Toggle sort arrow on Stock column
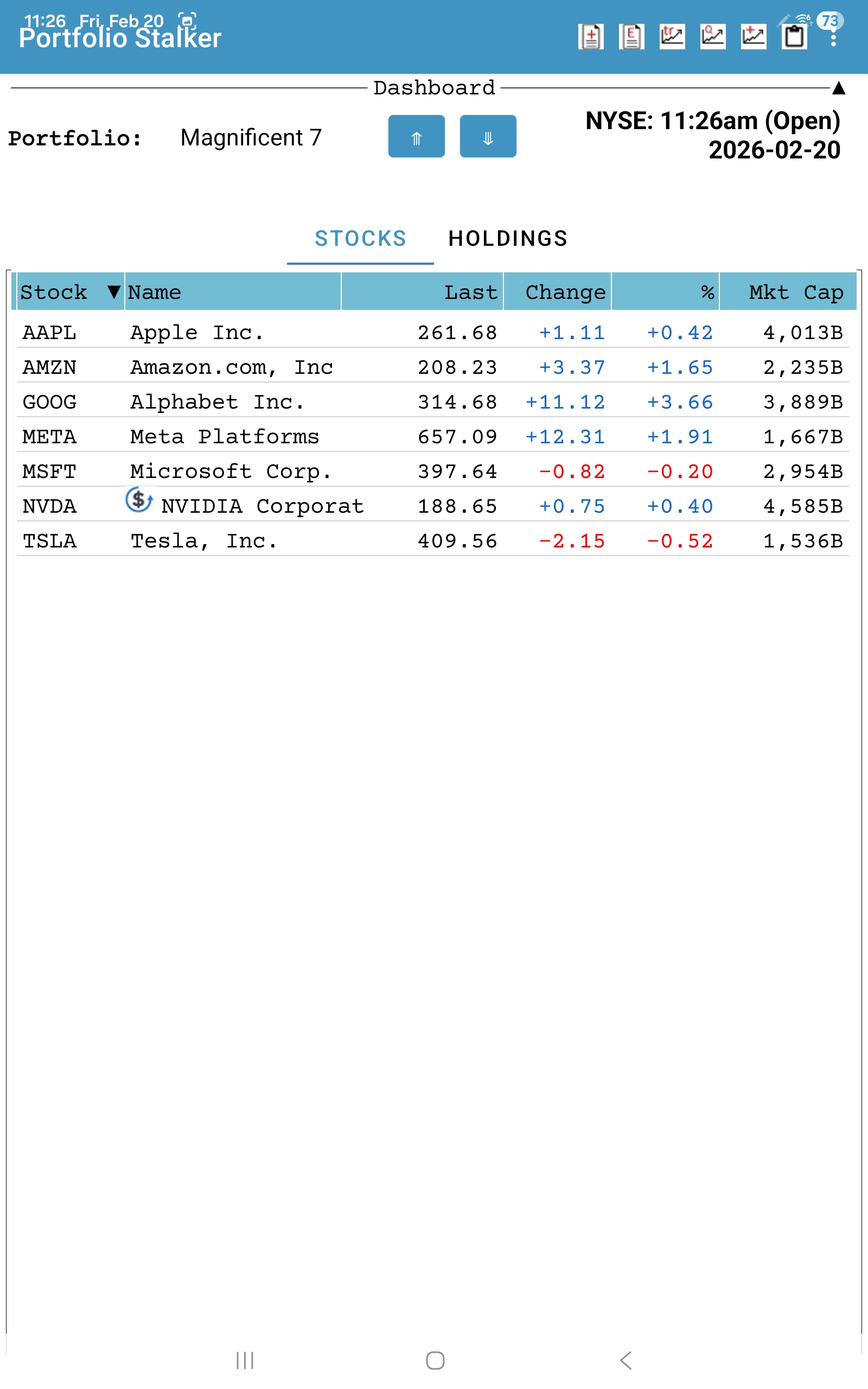Image resolution: width=868 pixels, height=1389 pixels. [x=114, y=292]
